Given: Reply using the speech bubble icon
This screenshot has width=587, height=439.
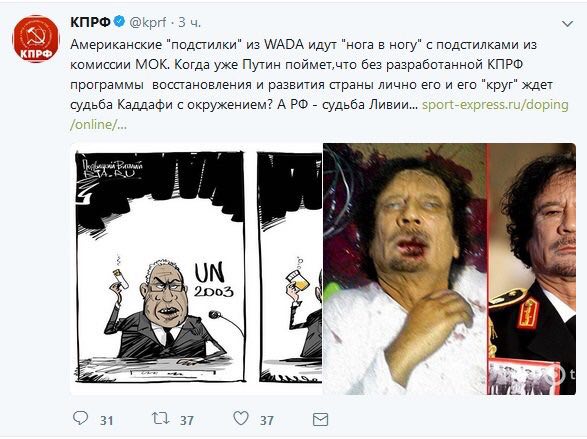Looking at the screenshot, I should point(80,418).
